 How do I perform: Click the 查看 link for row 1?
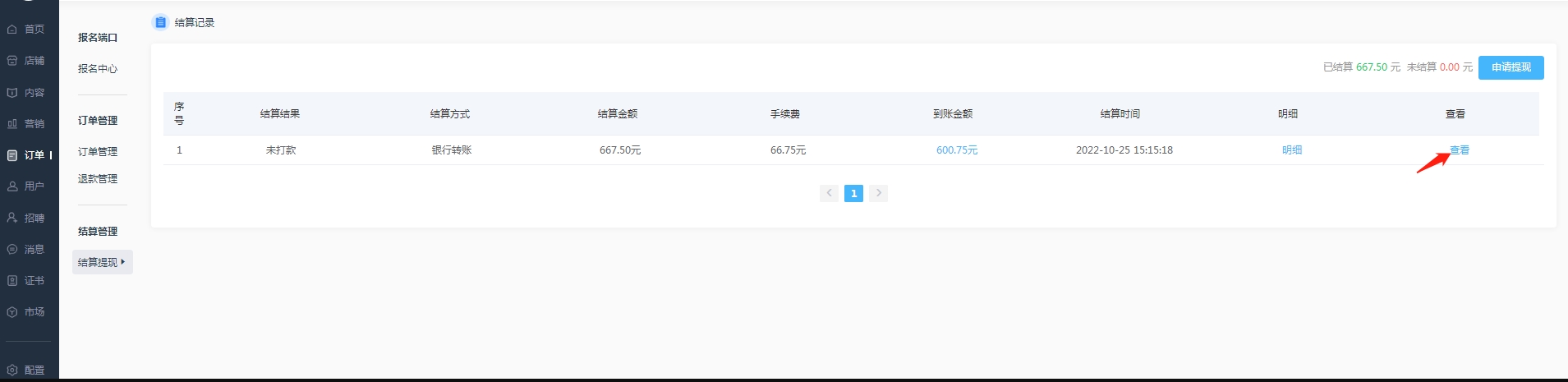(1460, 150)
